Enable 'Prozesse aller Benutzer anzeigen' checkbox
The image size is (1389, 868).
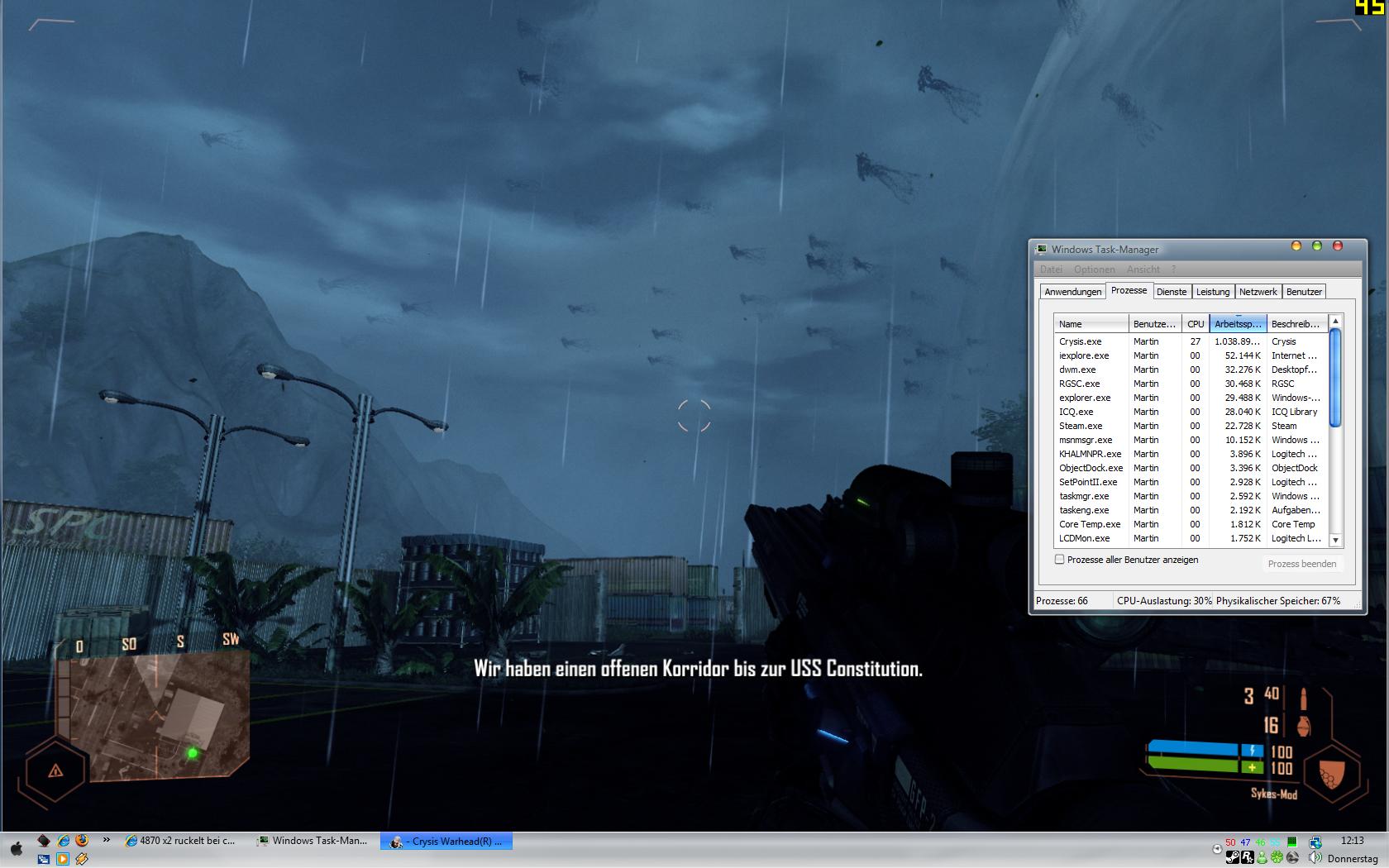(x=1059, y=560)
